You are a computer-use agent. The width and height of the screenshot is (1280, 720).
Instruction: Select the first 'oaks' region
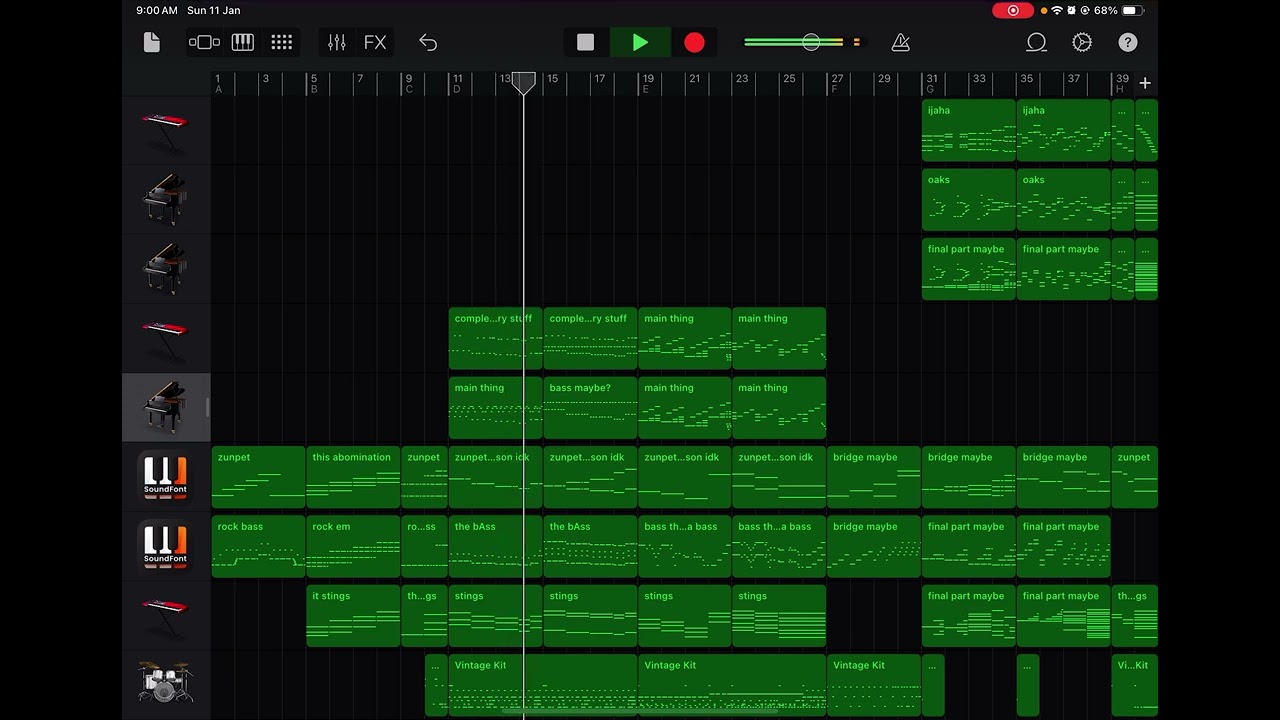tap(968, 199)
